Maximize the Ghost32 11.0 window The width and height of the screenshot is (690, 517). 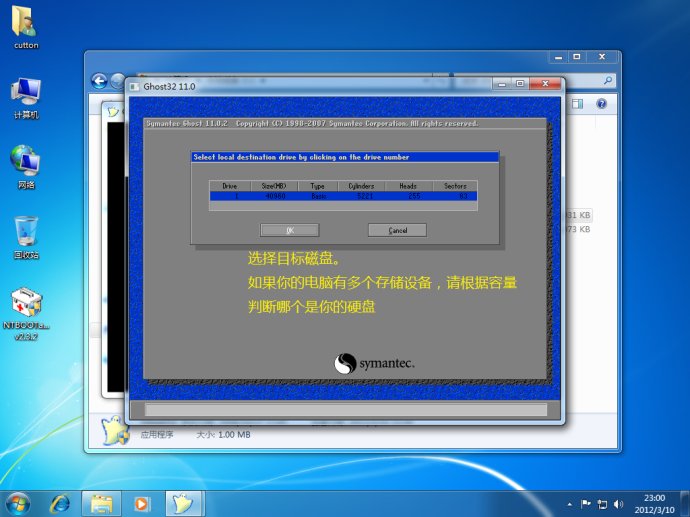click(520, 84)
